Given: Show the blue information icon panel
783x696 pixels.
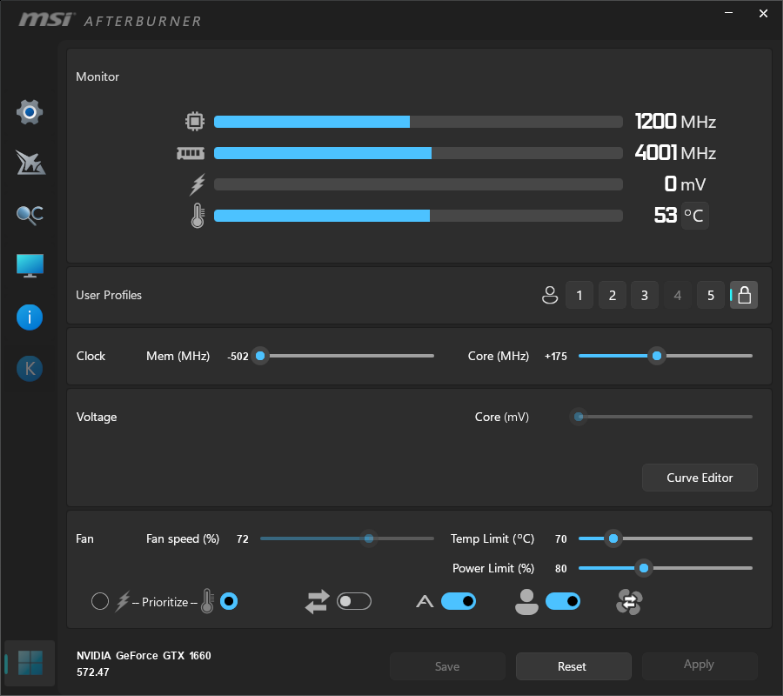Looking at the screenshot, I should (30, 317).
